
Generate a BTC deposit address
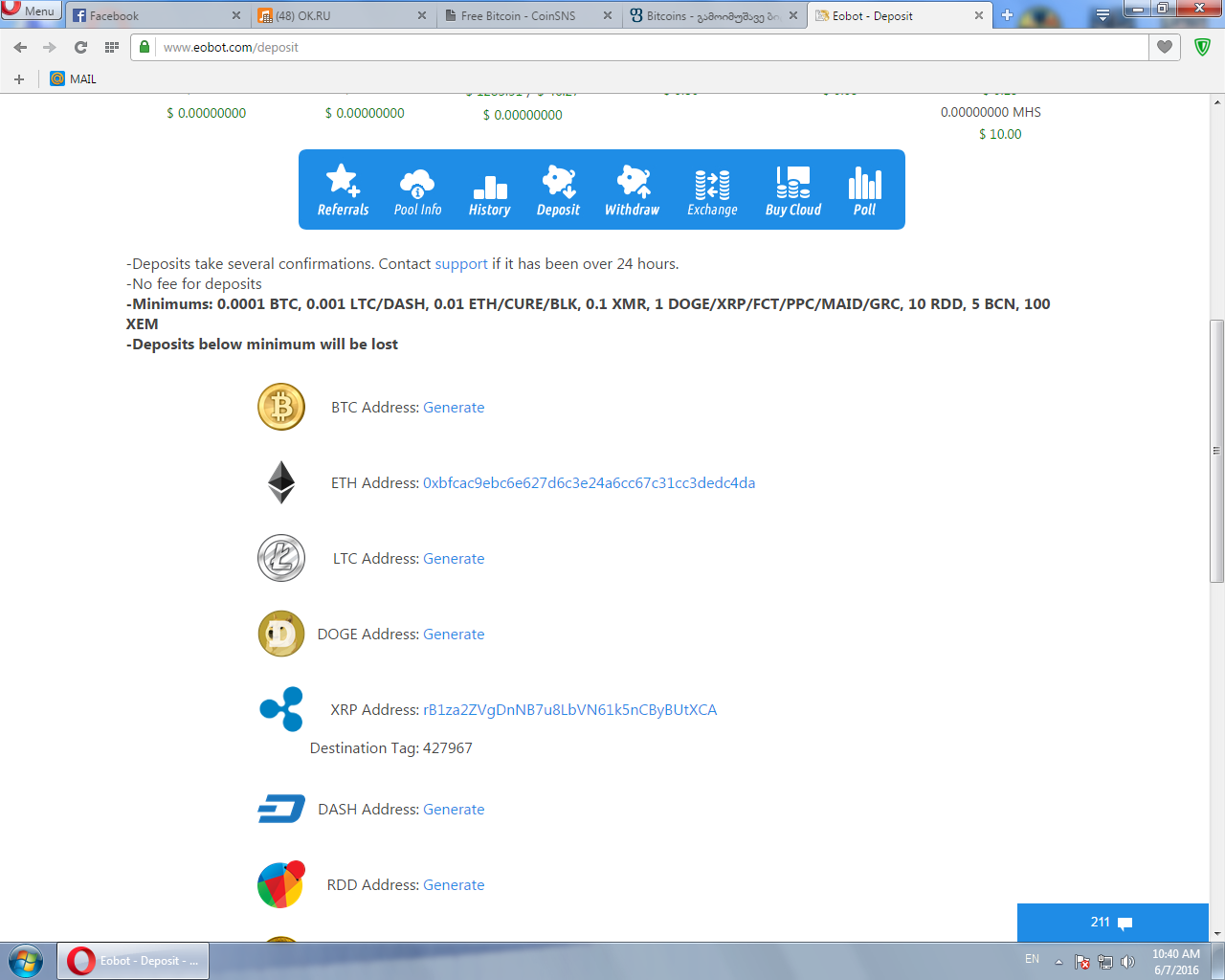coord(454,407)
